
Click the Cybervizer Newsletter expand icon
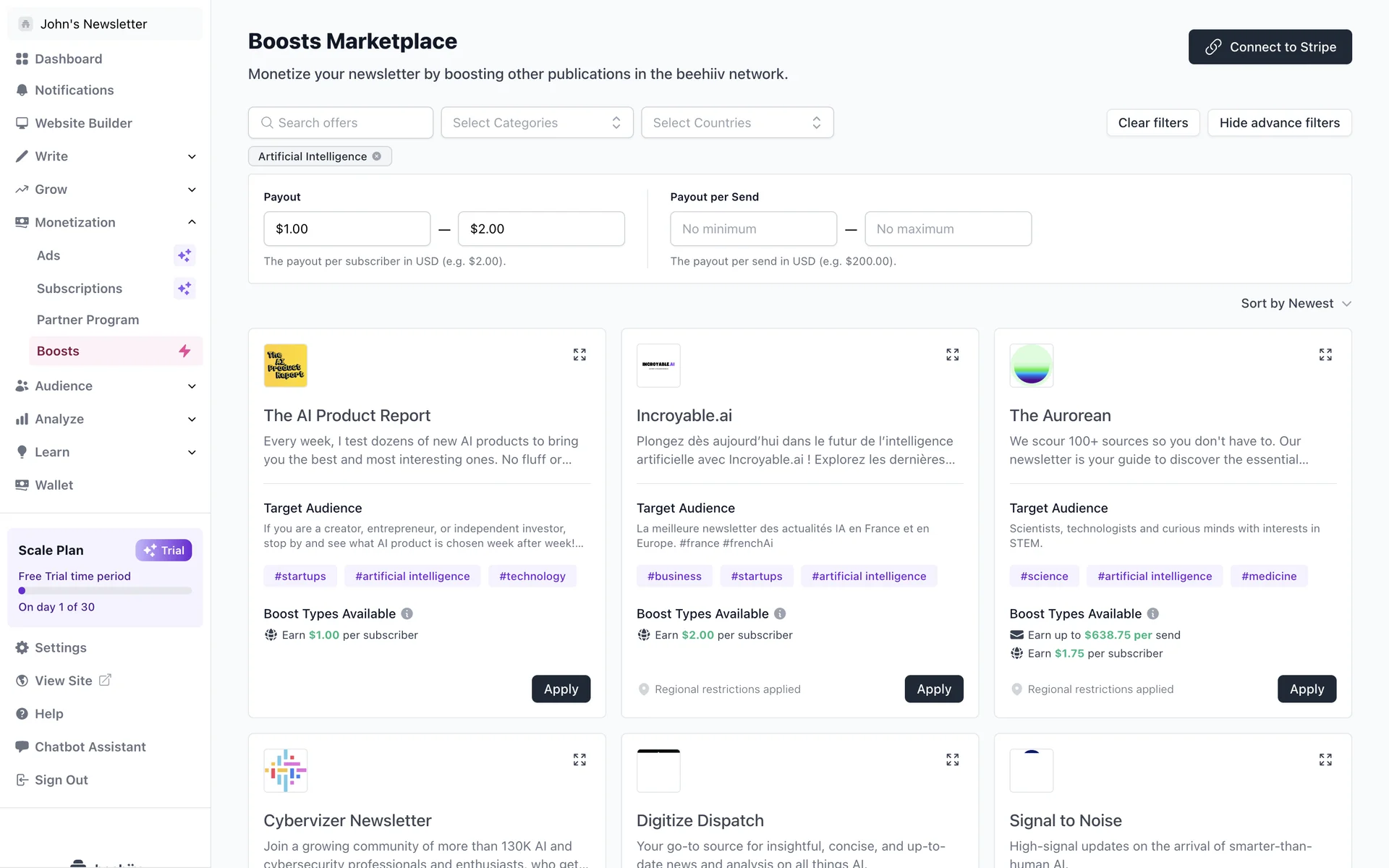pyautogui.click(x=579, y=759)
